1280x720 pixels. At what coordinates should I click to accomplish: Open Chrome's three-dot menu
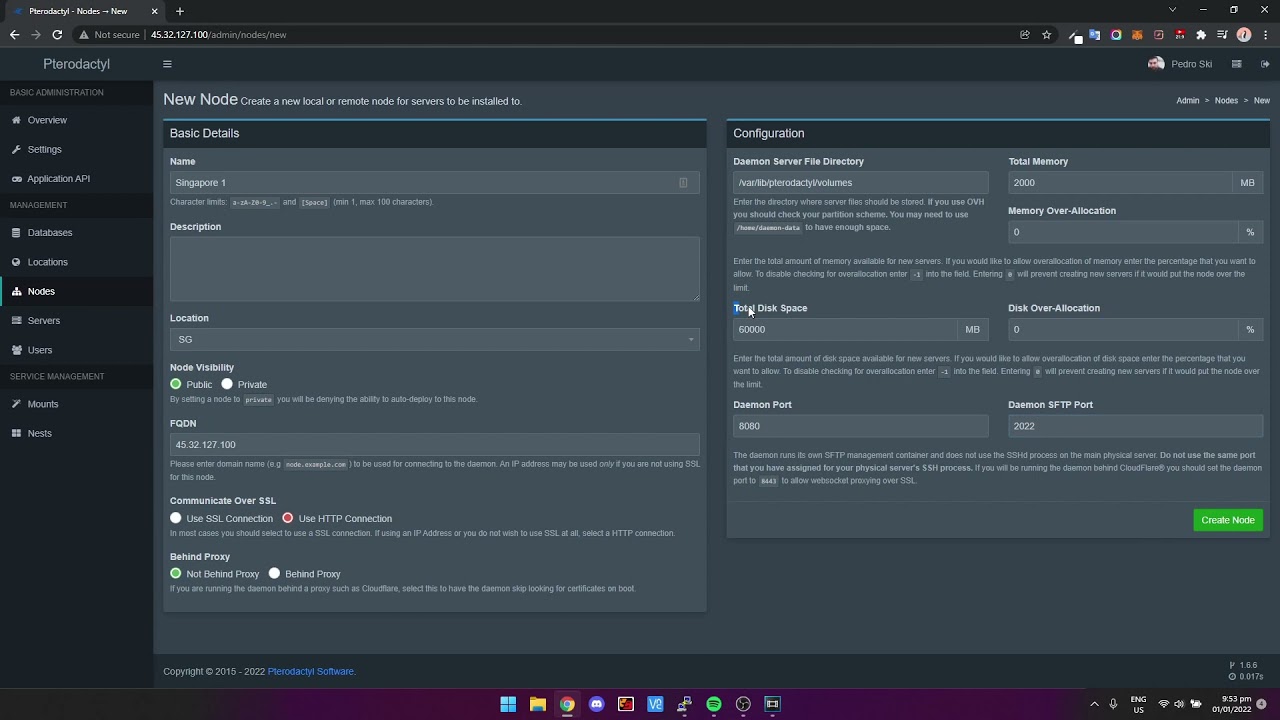1265,34
